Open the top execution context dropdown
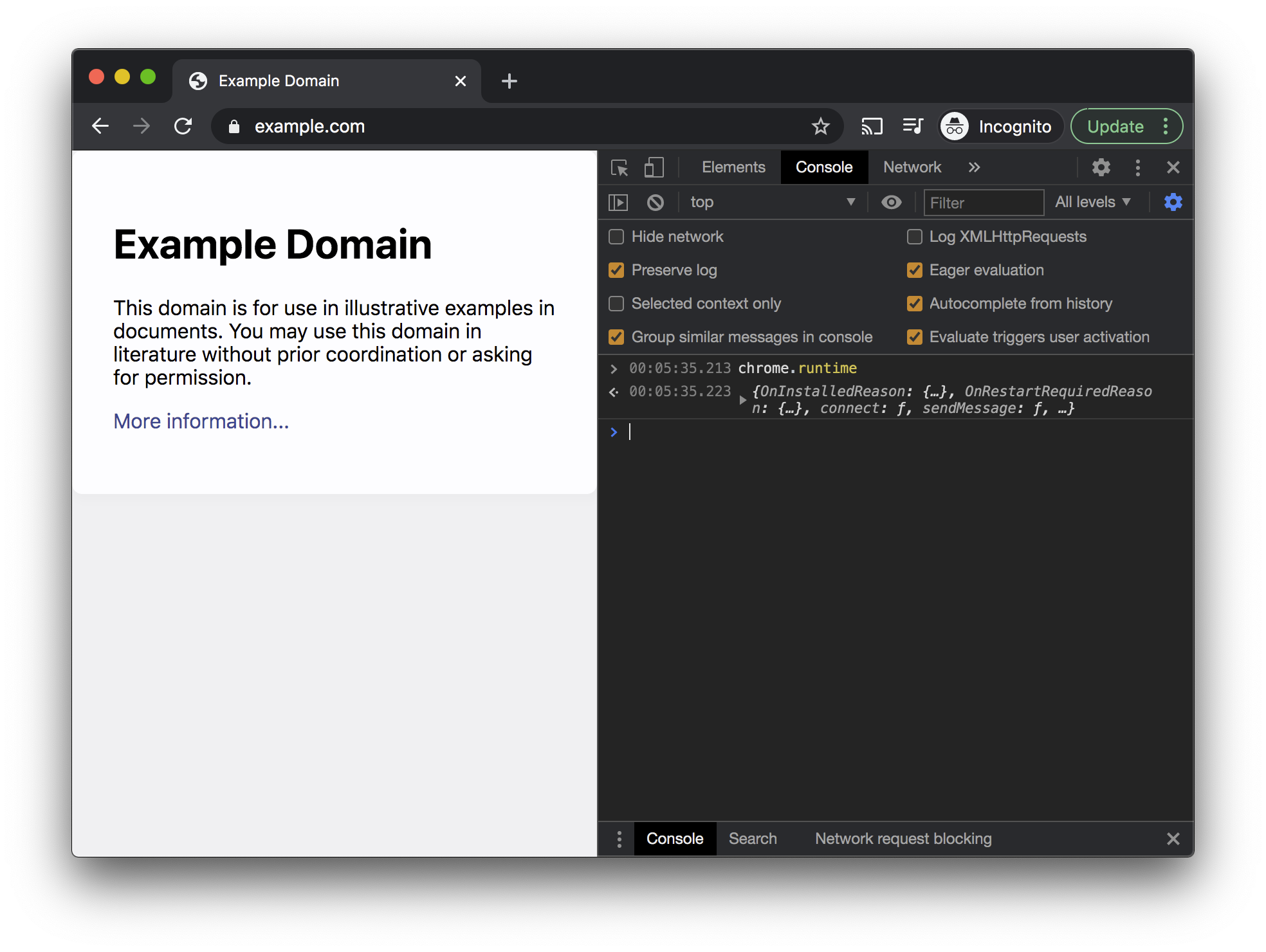1266x952 pixels. click(772, 202)
